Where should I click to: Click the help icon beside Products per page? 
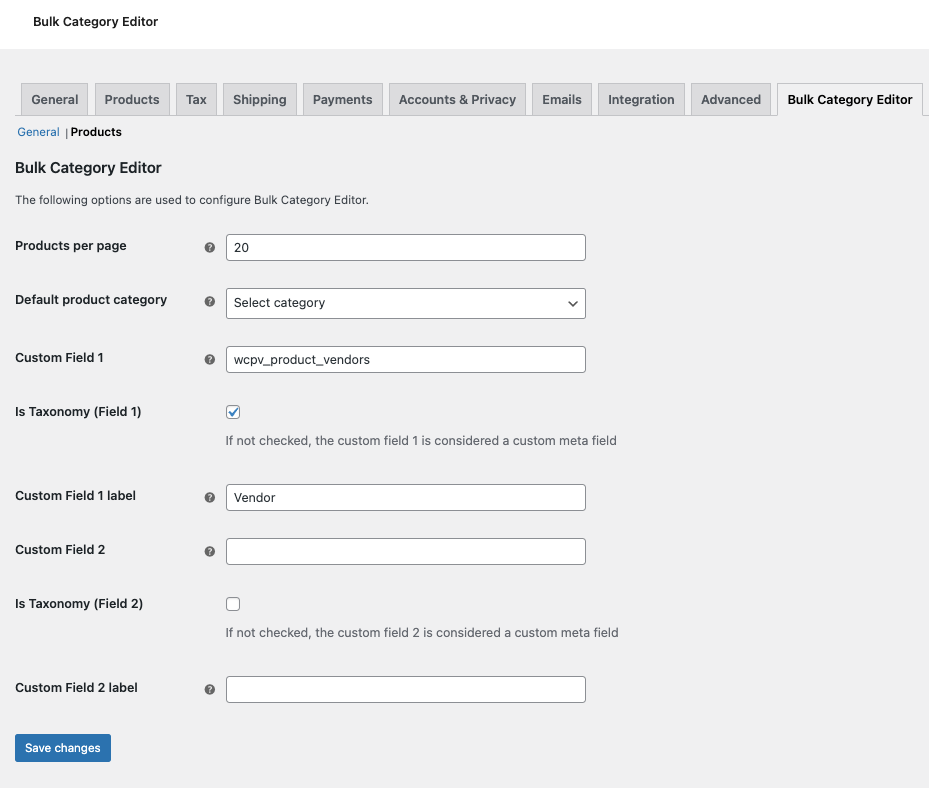click(x=209, y=246)
